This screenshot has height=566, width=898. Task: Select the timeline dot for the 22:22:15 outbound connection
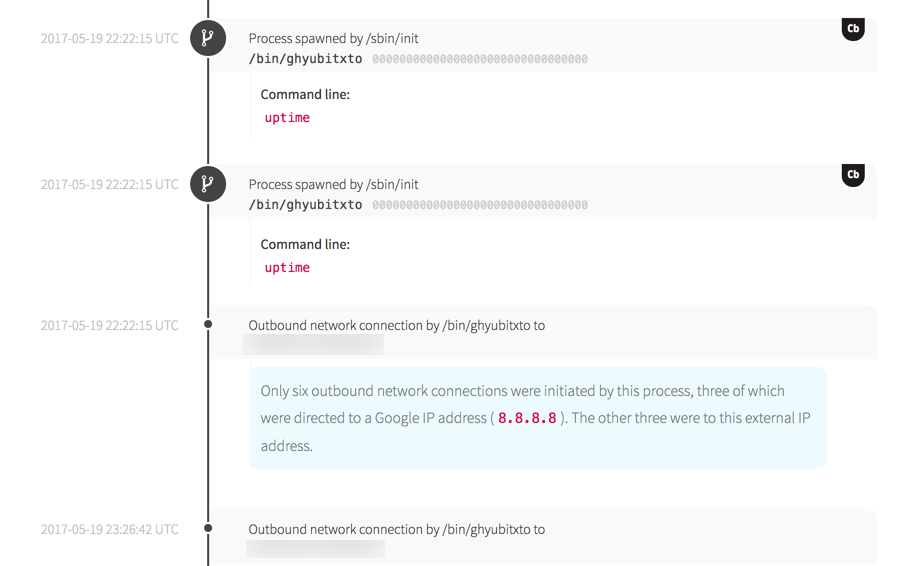point(208,324)
